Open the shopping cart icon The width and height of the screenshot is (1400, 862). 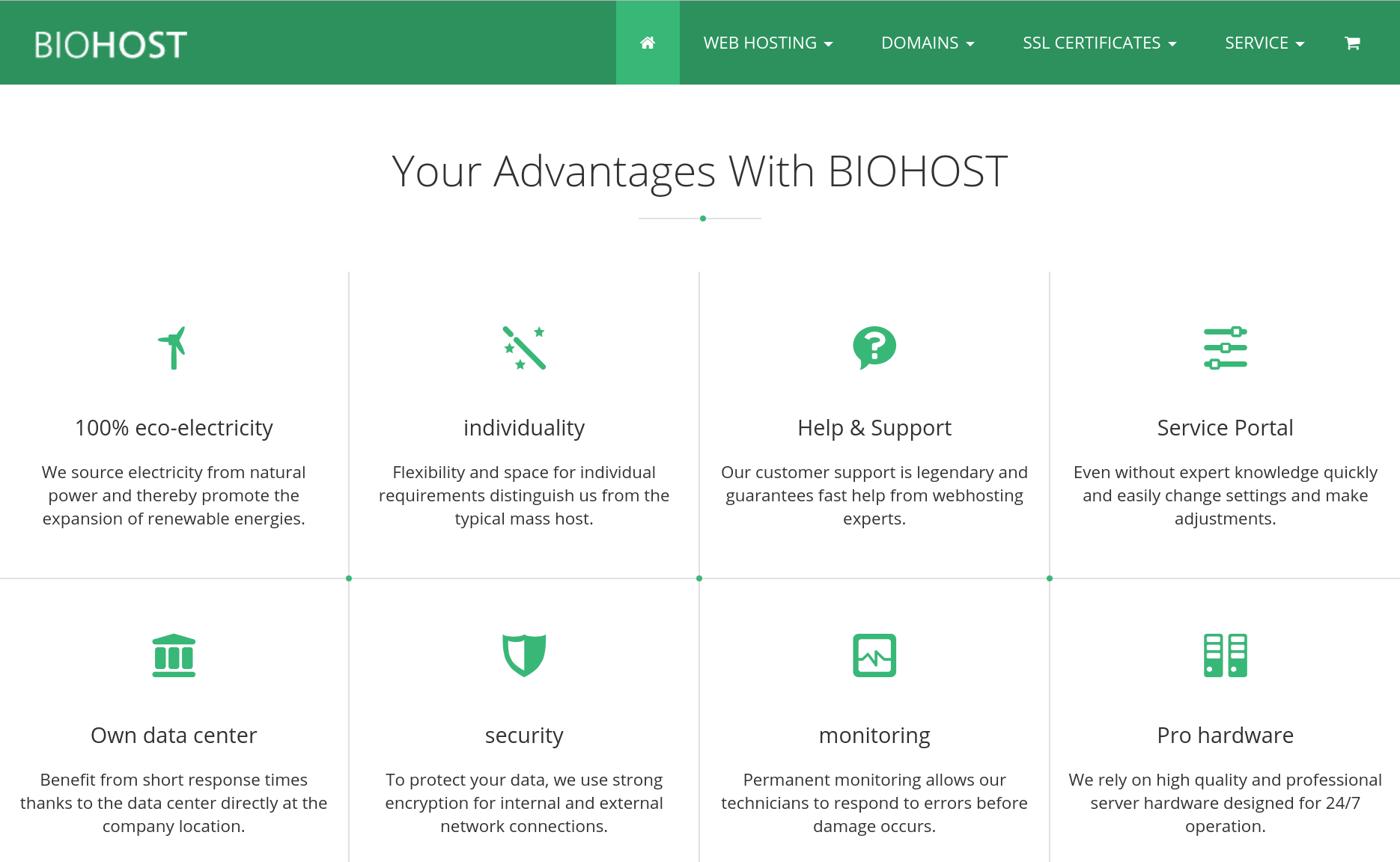pyautogui.click(x=1352, y=43)
